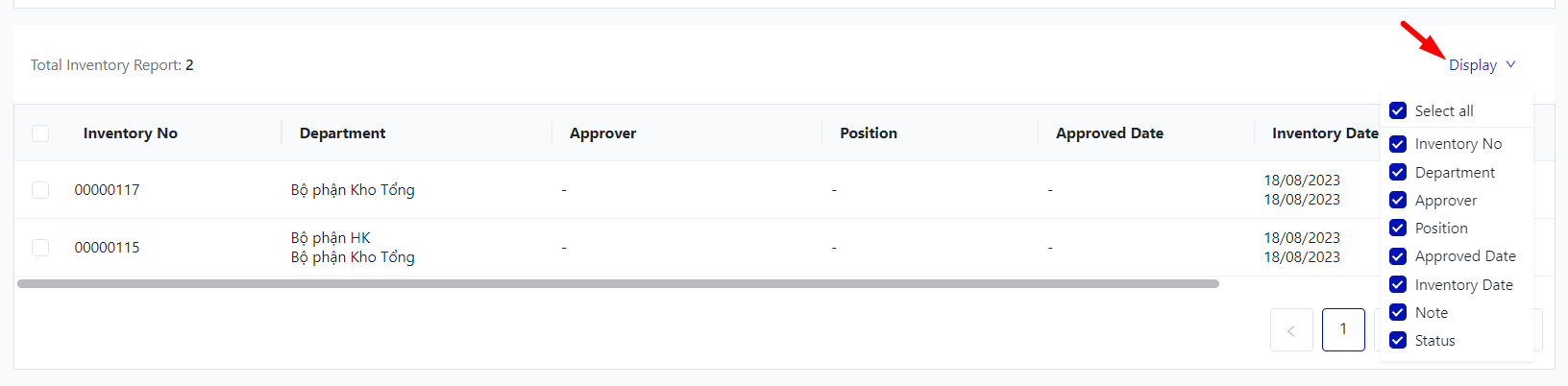Screen dimensions: 1568x386
Task: Uncheck Approved Date in display list
Action: coord(1398,256)
